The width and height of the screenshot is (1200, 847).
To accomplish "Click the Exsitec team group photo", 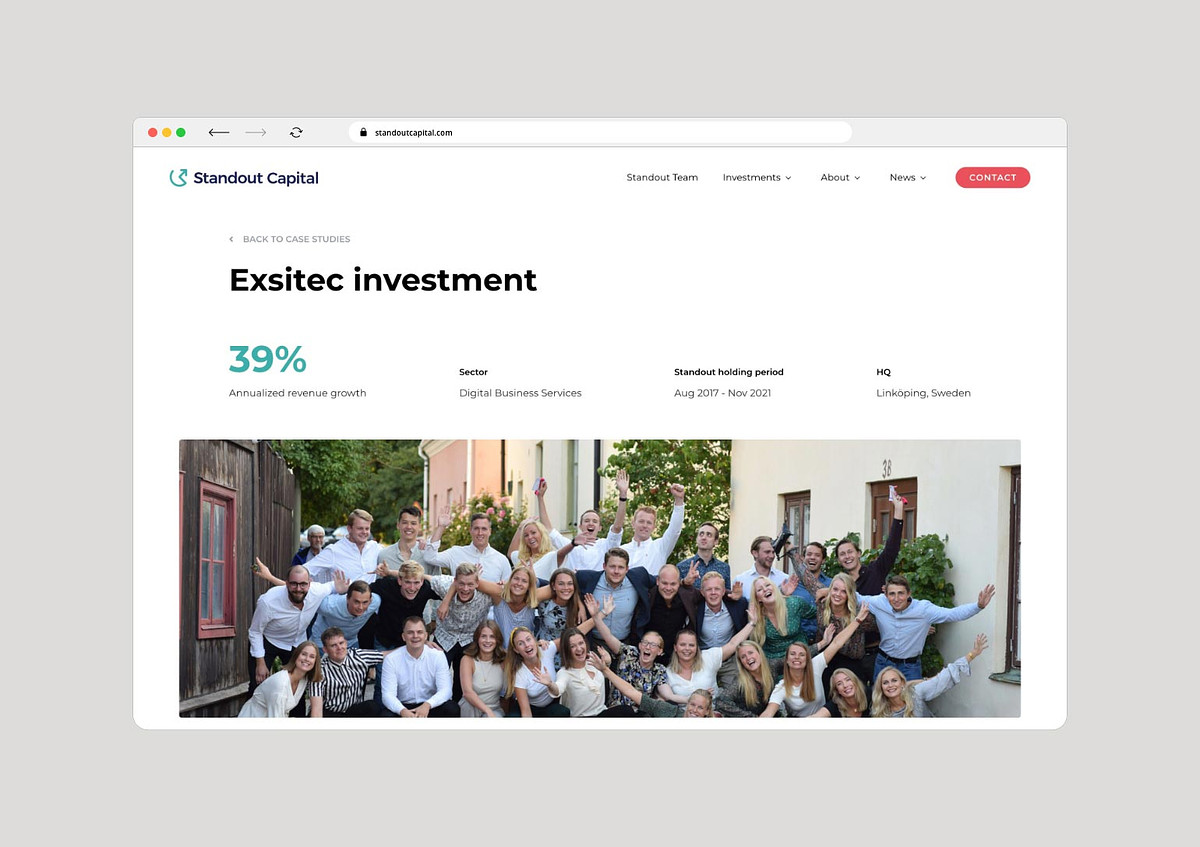I will [600, 578].
